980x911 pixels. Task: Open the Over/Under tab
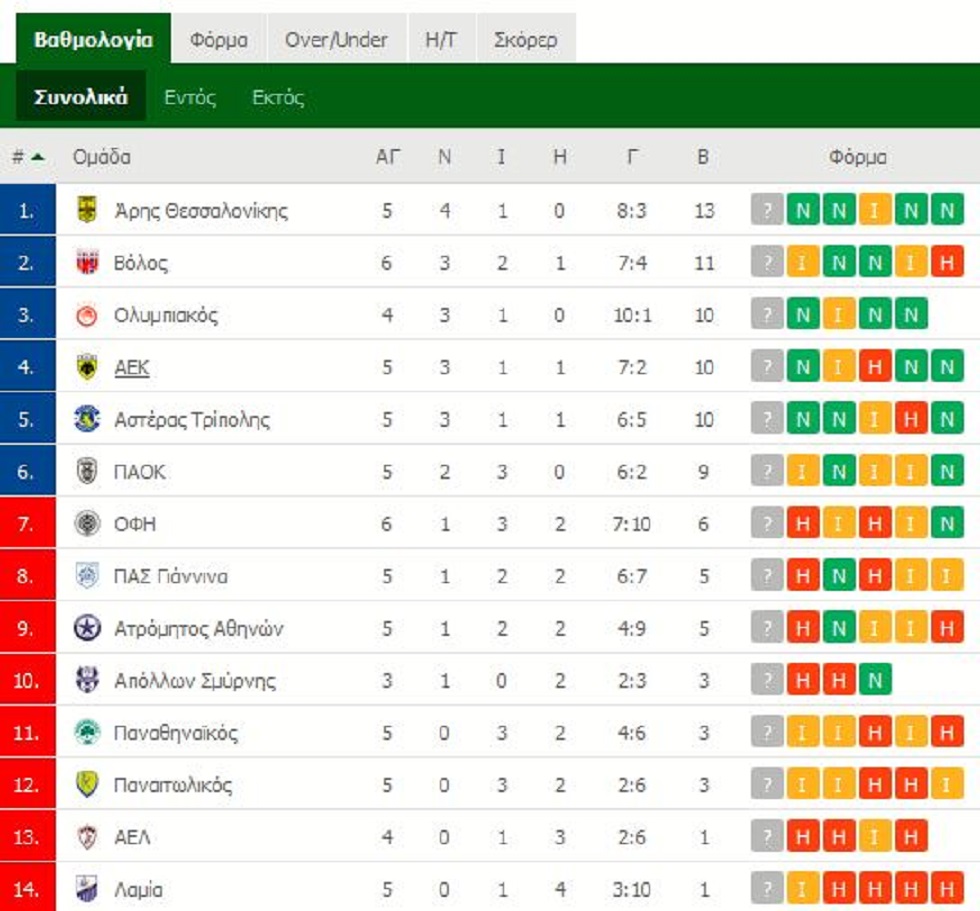coord(336,39)
